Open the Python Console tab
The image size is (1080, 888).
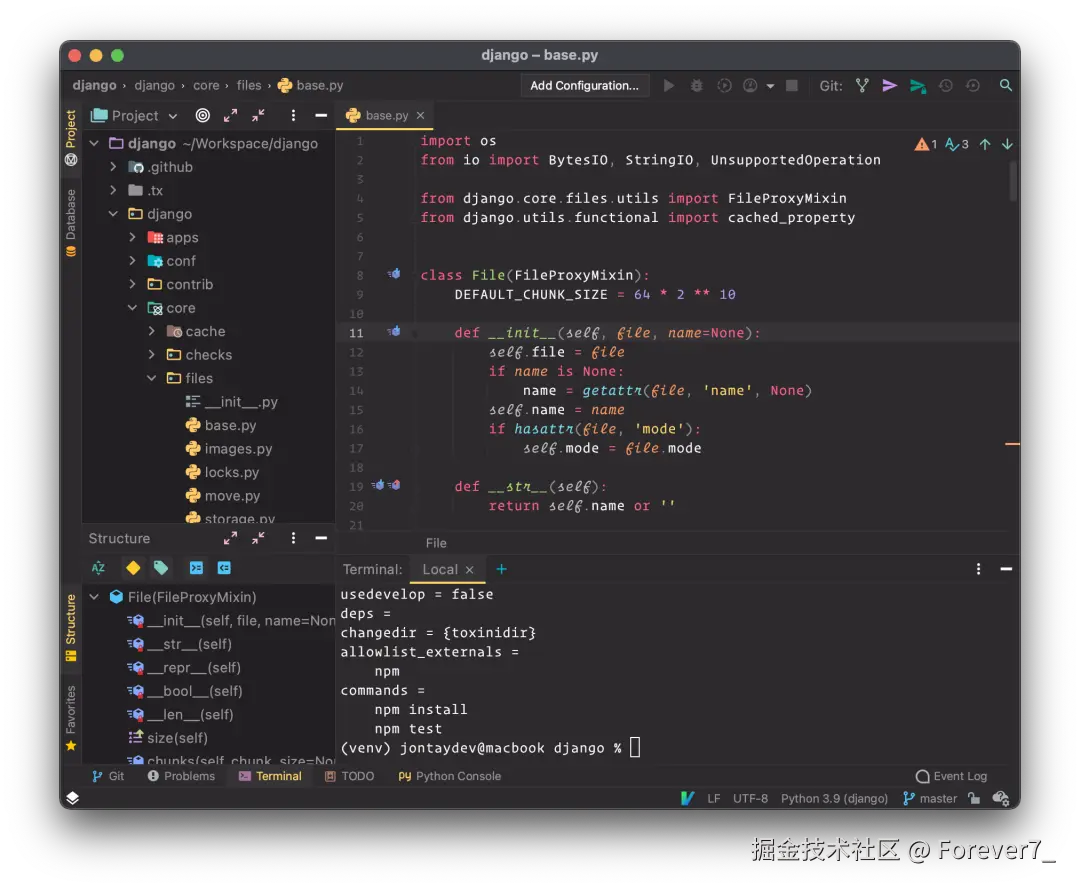[450, 776]
